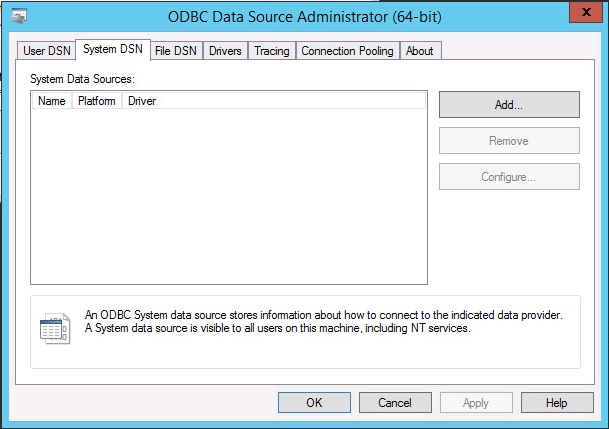The width and height of the screenshot is (609, 429).
Task: Select the System DSN tab
Action: click(113, 49)
